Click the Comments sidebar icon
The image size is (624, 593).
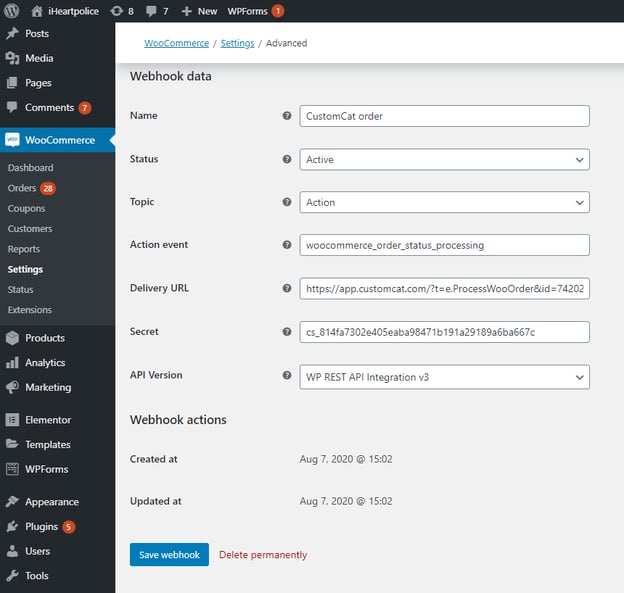12,107
